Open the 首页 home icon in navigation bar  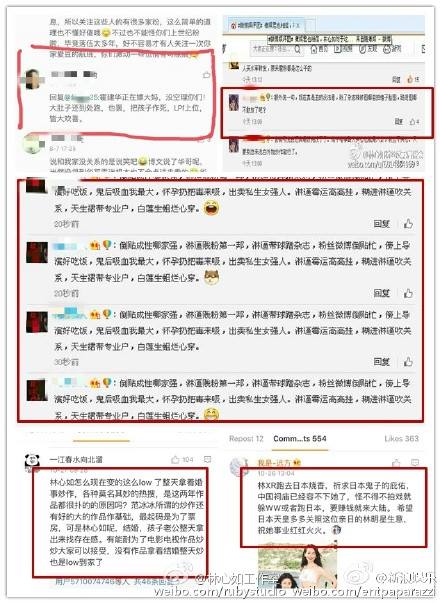(319, 49)
